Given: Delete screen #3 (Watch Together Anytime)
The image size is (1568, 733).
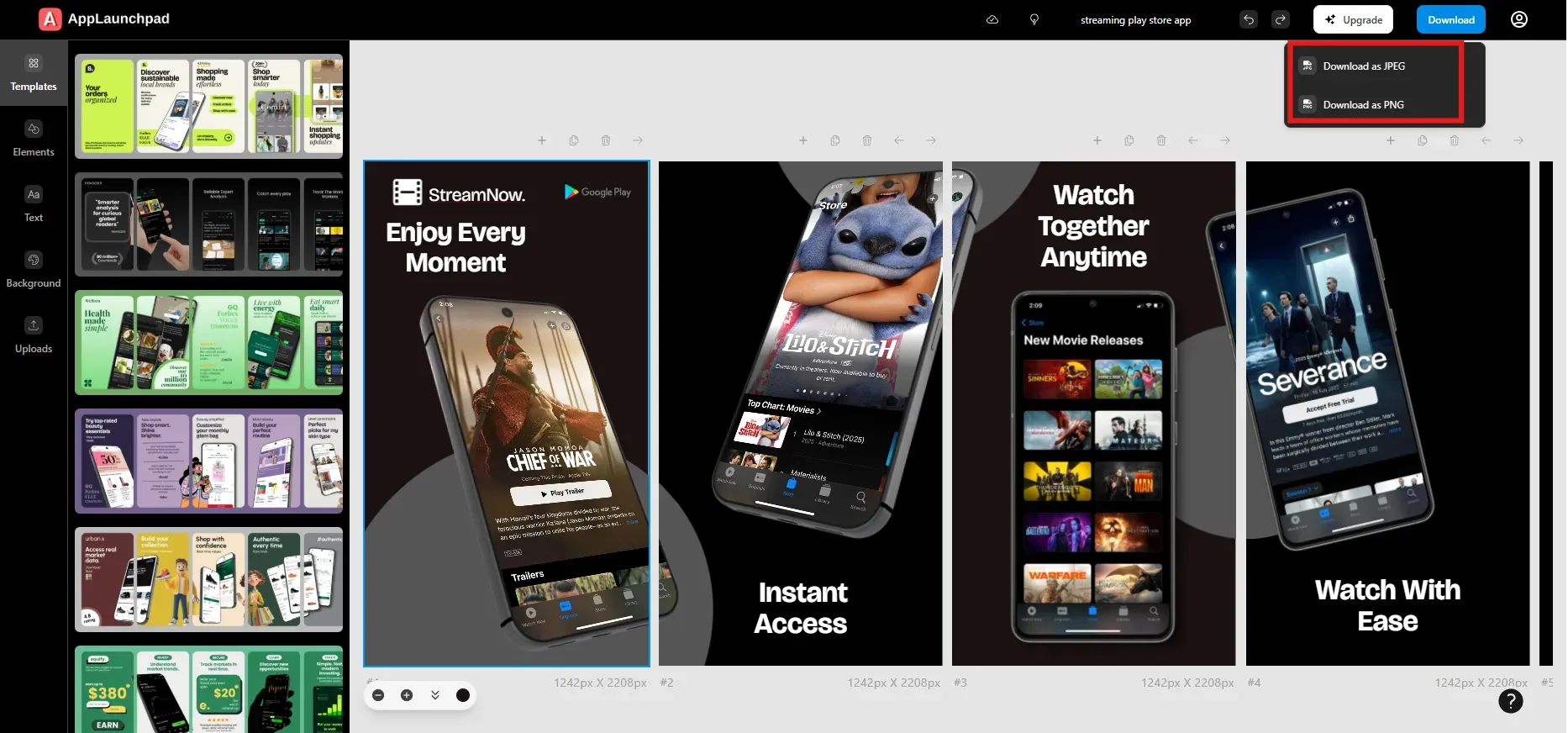Looking at the screenshot, I should (x=1161, y=140).
